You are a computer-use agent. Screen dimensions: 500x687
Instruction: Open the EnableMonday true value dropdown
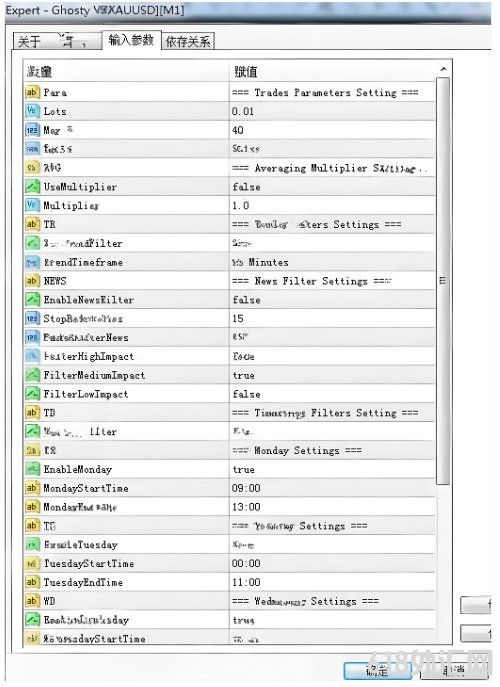pyautogui.click(x=332, y=469)
